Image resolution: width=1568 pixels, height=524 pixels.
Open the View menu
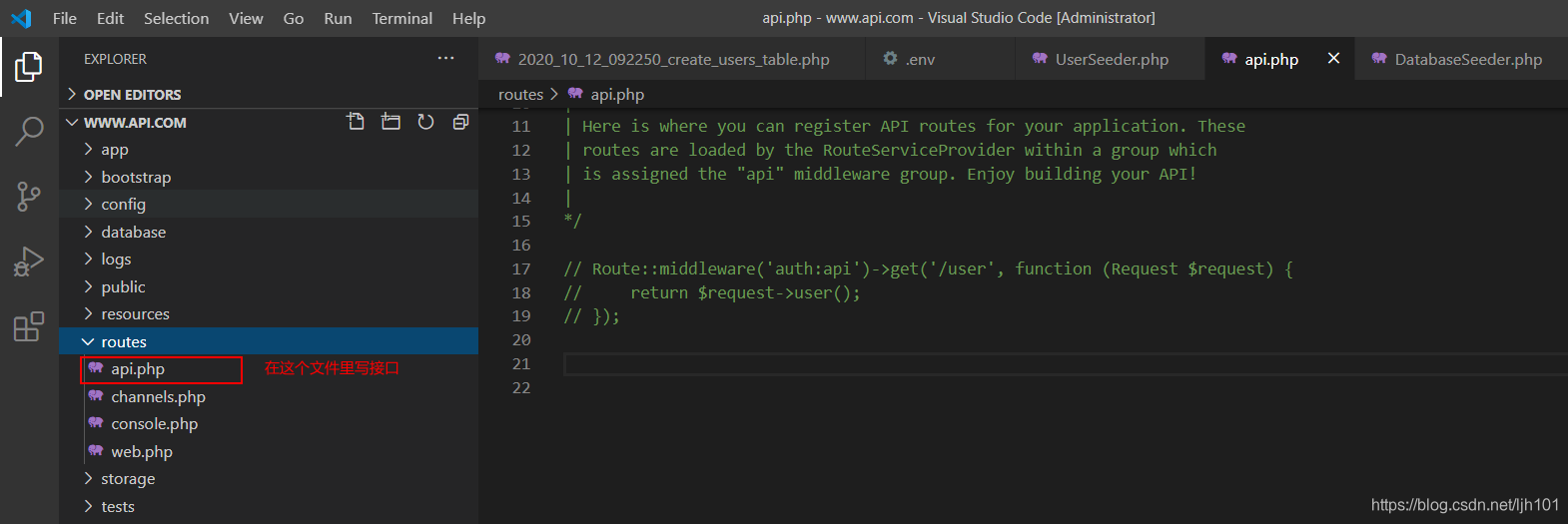[x=246, y=18]
